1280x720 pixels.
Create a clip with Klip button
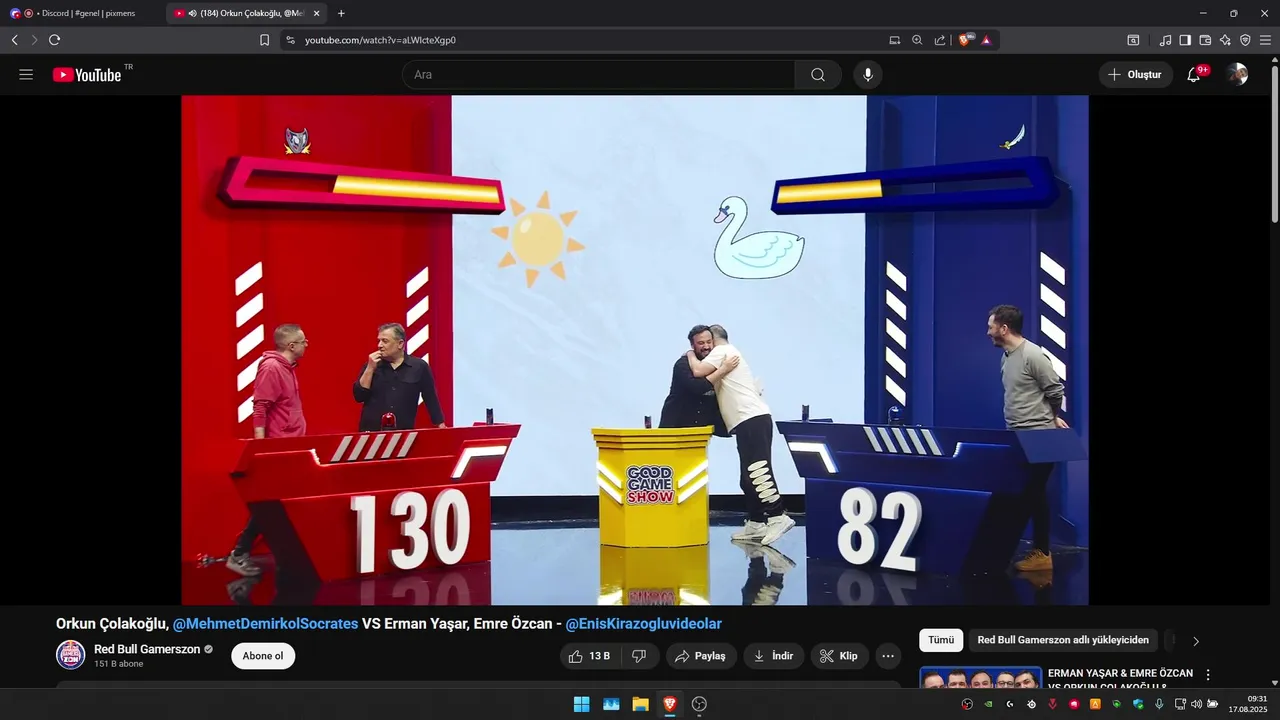[839, 656]
